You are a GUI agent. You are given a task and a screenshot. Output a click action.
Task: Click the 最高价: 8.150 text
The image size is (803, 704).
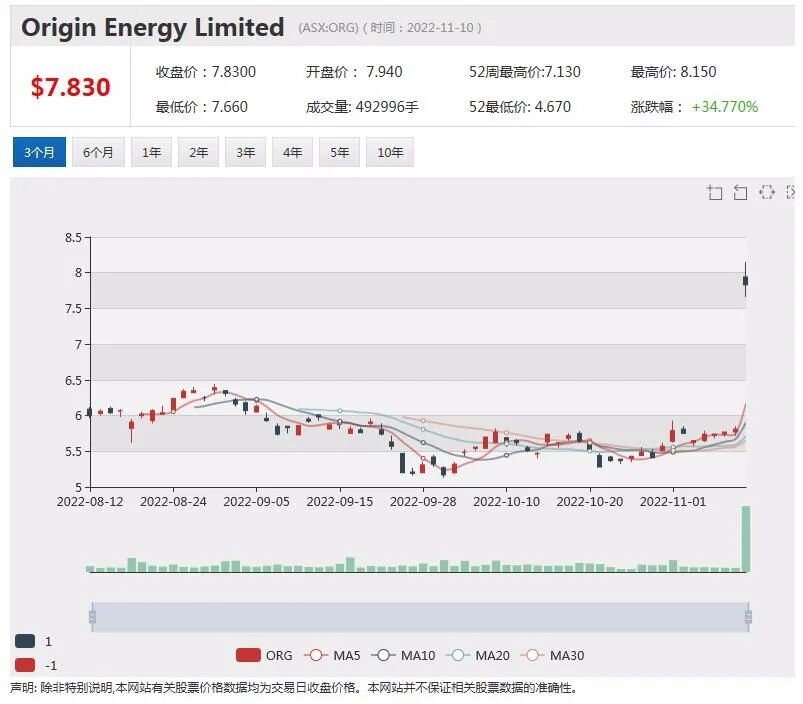coord(673,72)
